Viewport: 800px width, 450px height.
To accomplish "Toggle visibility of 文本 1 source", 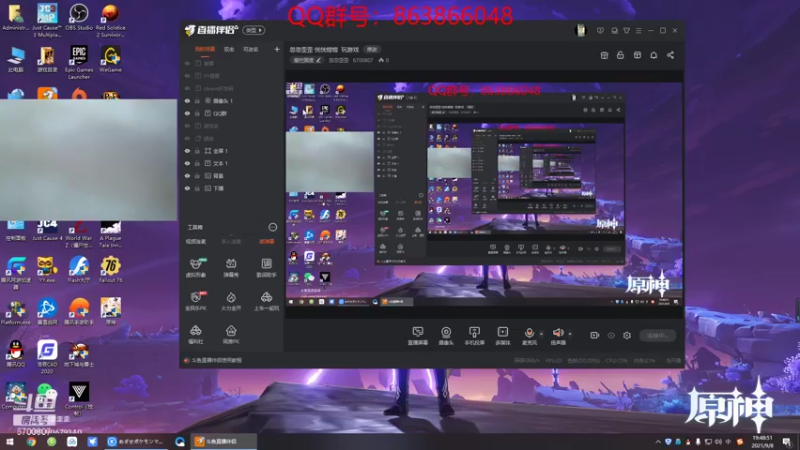I will [x=187, y=163].
